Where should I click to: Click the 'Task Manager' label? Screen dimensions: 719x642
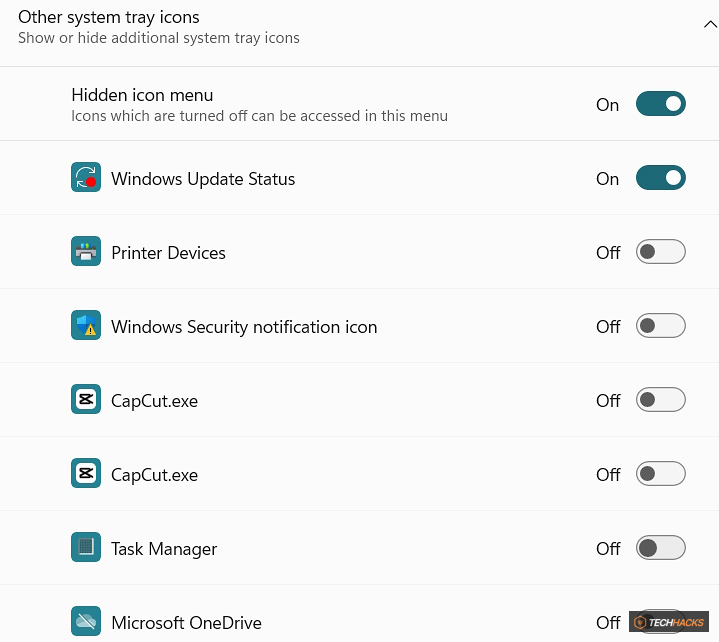click(x=164, y=549)
